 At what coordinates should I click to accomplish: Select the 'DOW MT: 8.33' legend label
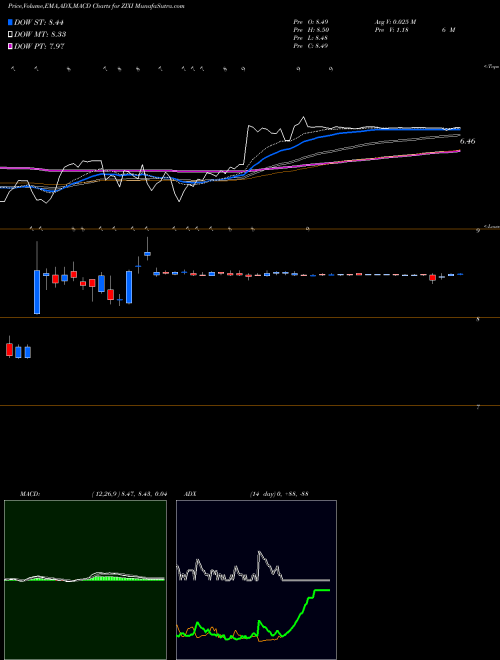click(40, 35)
